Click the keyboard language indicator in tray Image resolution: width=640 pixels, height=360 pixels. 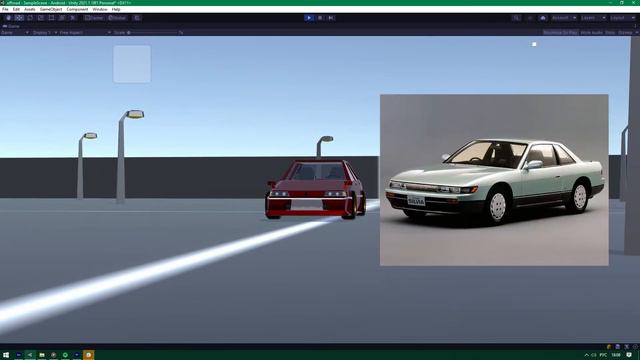pos(603,355)
